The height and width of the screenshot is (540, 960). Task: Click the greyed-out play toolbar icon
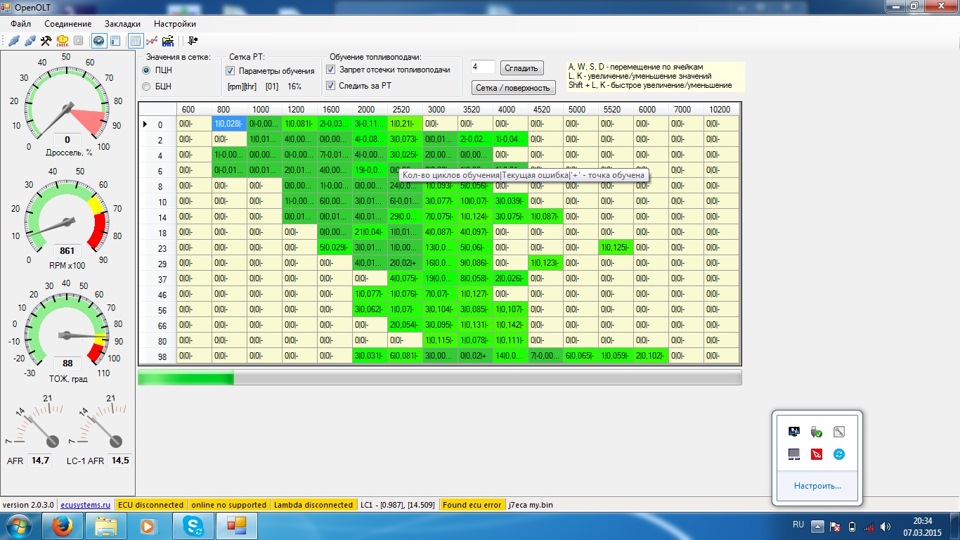(78, 41)
